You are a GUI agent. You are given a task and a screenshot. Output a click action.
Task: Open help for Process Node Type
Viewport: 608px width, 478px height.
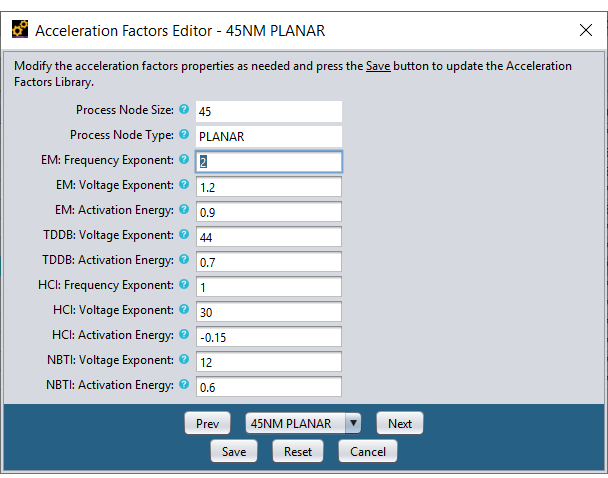coord(184,134)
